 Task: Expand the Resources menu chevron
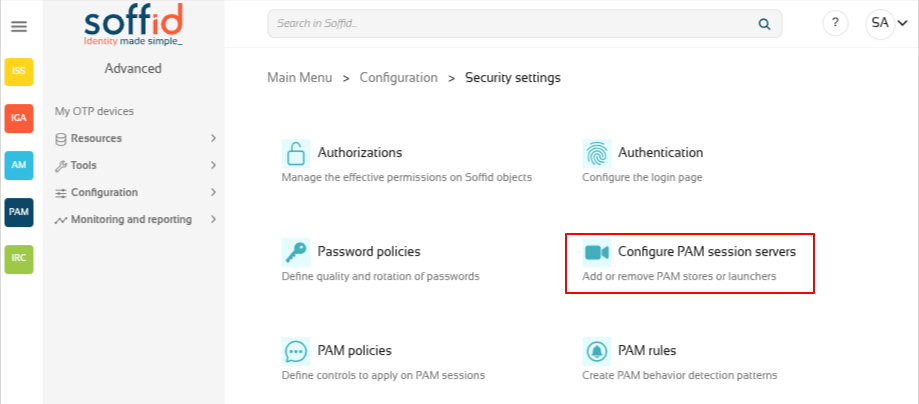(x=213, y=138)
